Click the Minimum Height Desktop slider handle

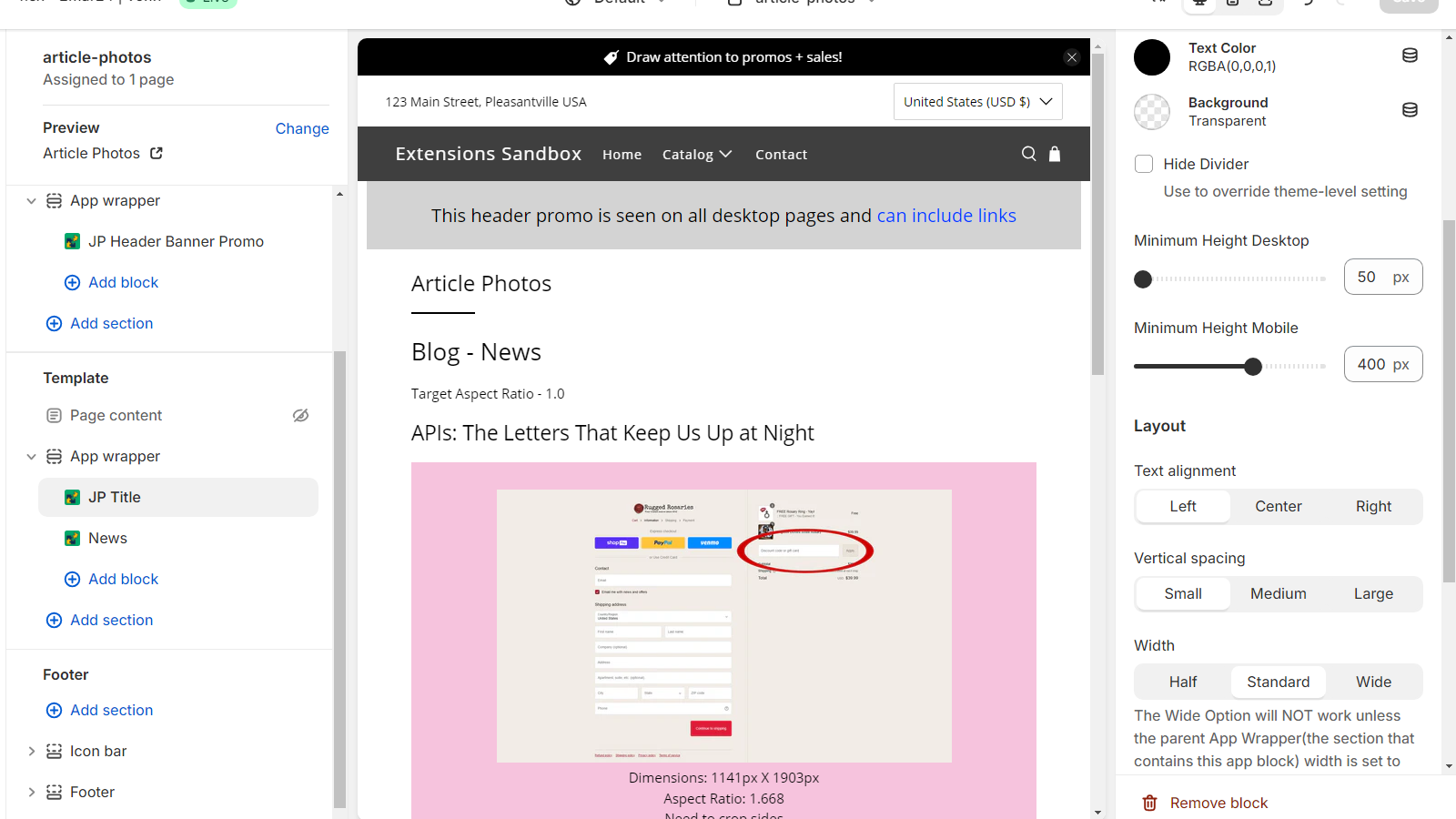pos(1143,279)
